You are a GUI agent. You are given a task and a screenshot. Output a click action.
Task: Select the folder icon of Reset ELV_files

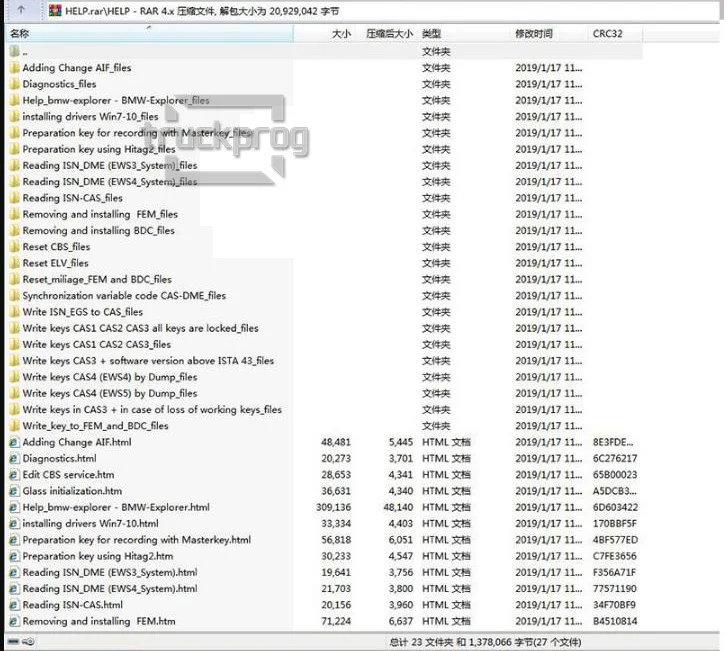click(14, 263)
